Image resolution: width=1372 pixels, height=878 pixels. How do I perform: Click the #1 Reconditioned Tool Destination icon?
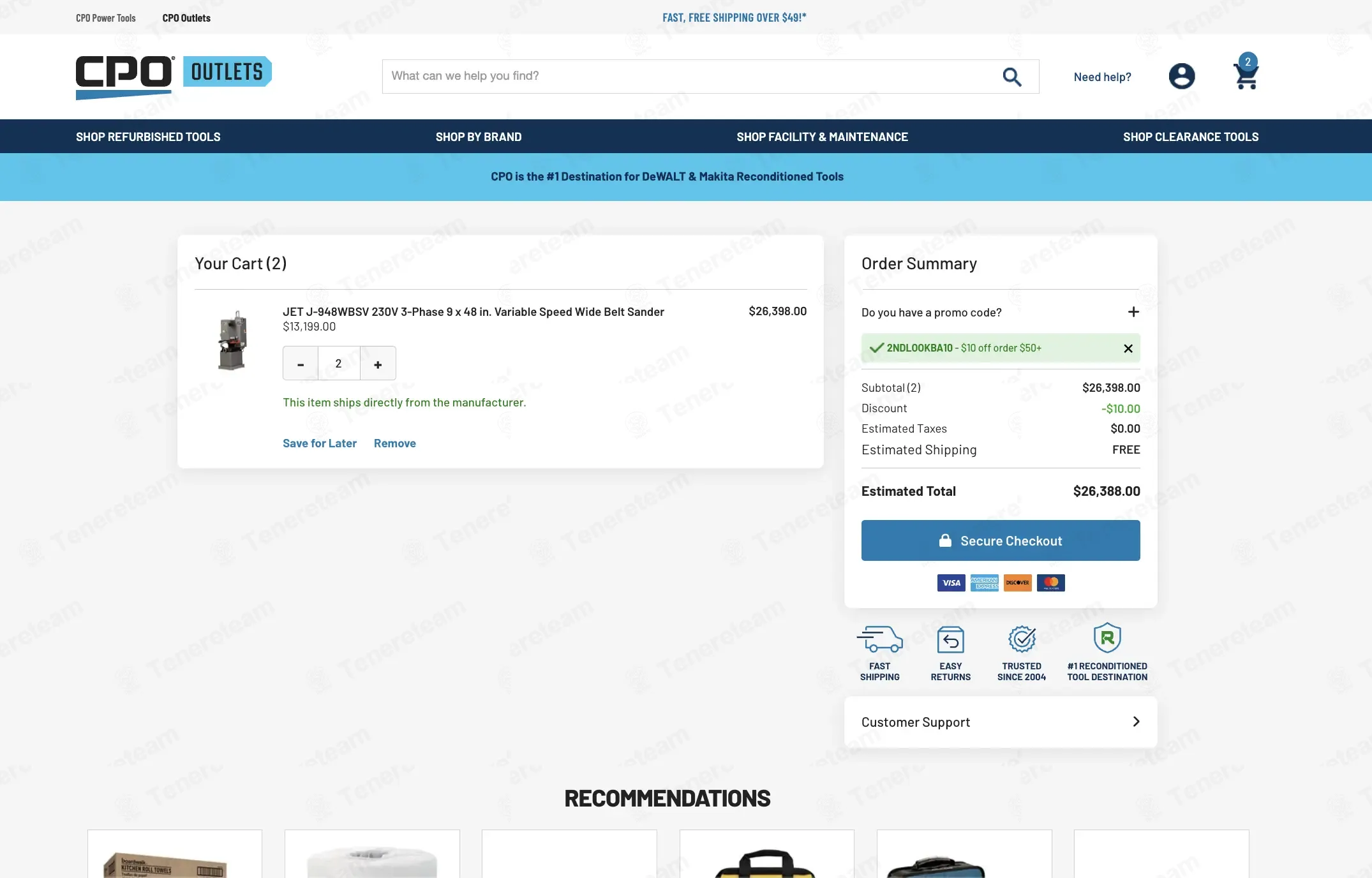pos(1107,637)
